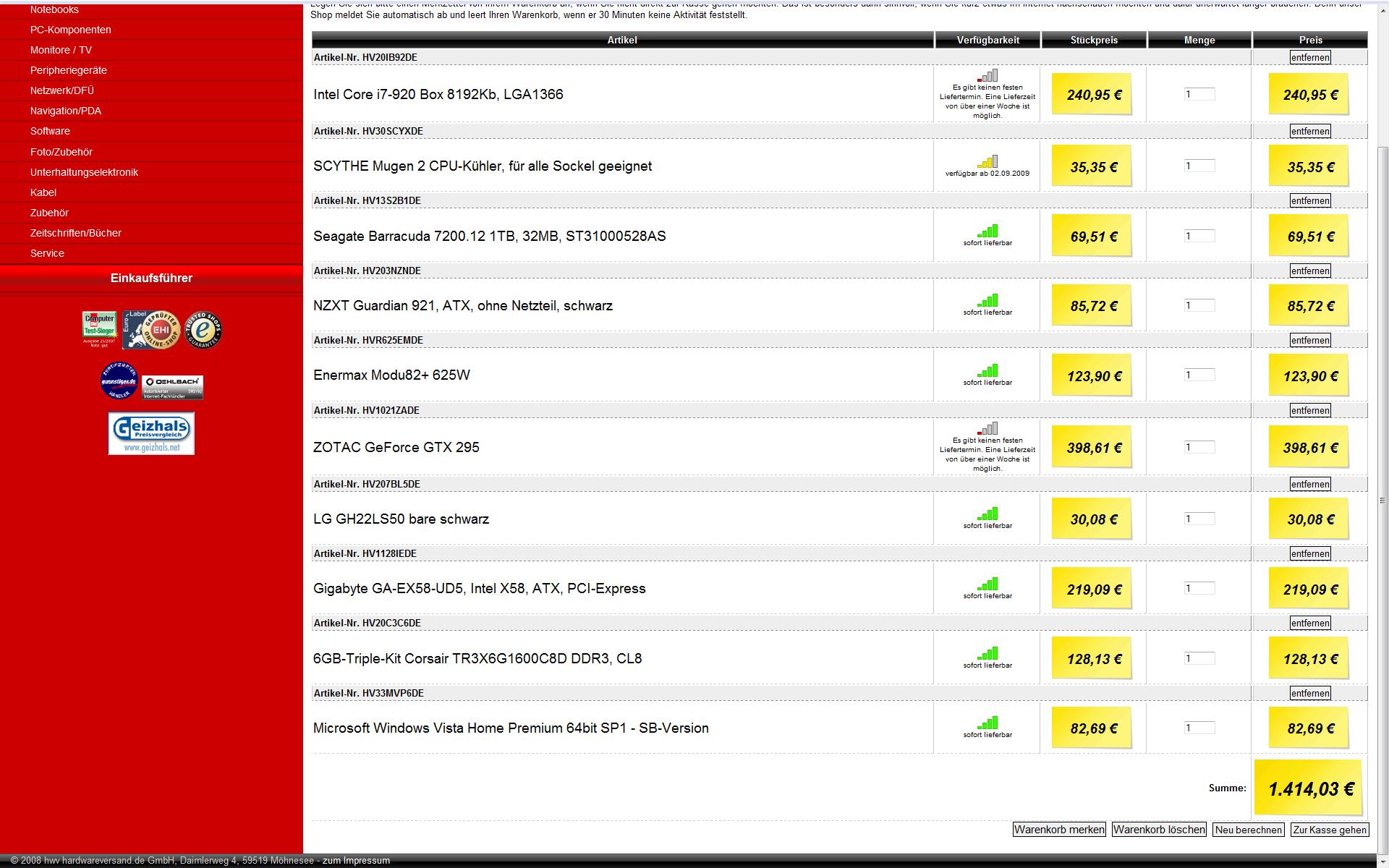Remove Corsair Triple-Kit with entfernen
Viewport: 1389px width, 868px height.
click(1310, 623)
